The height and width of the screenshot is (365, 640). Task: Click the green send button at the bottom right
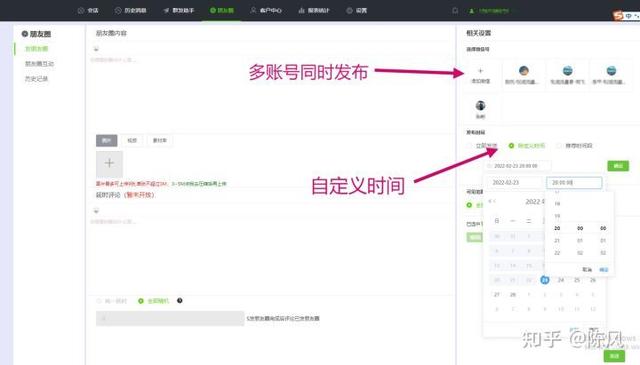pos(614,356)
